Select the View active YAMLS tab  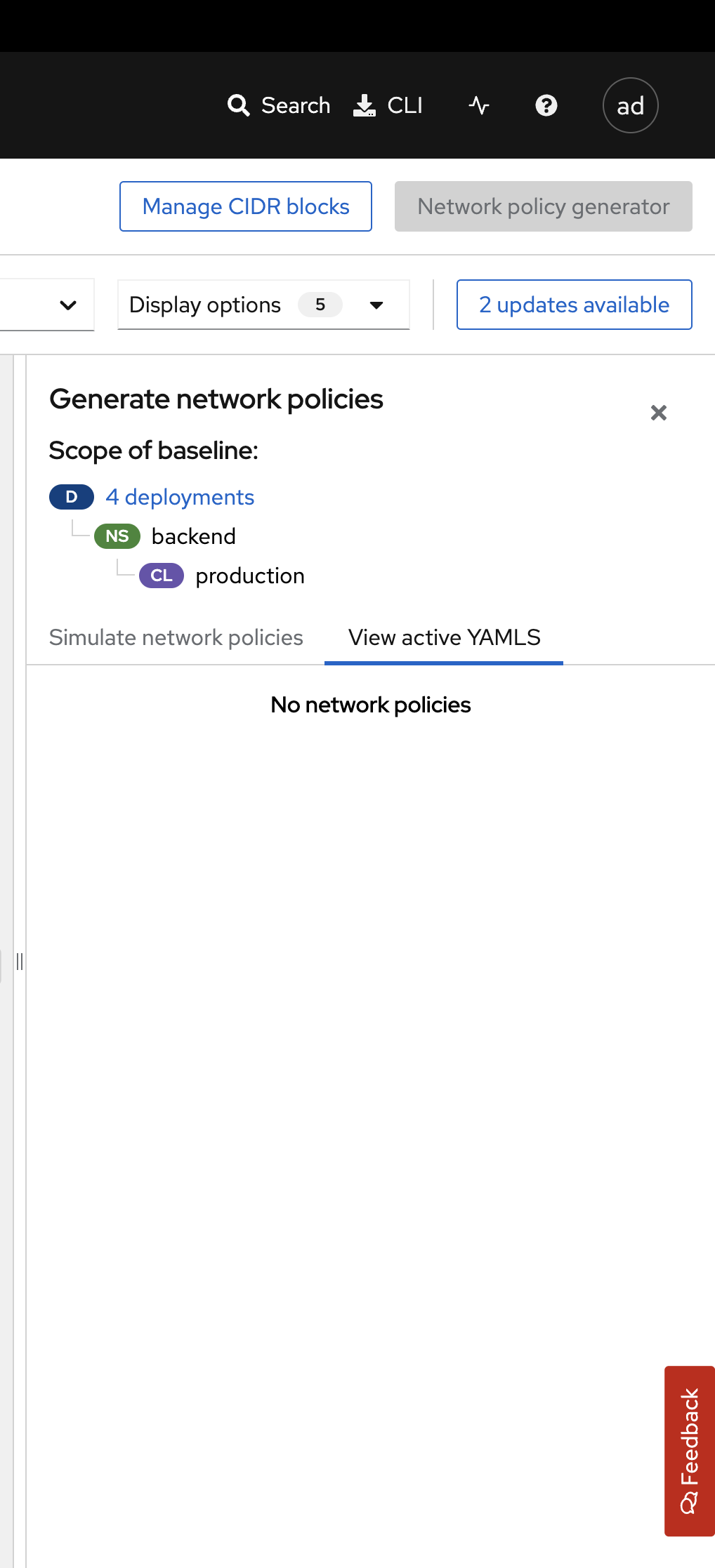(x=444, y=637)
